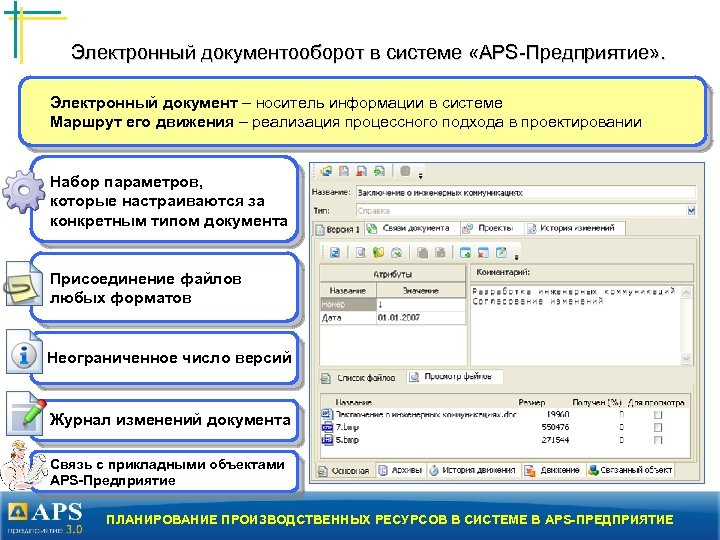Click the Для просмотра column header

(656, 403)
